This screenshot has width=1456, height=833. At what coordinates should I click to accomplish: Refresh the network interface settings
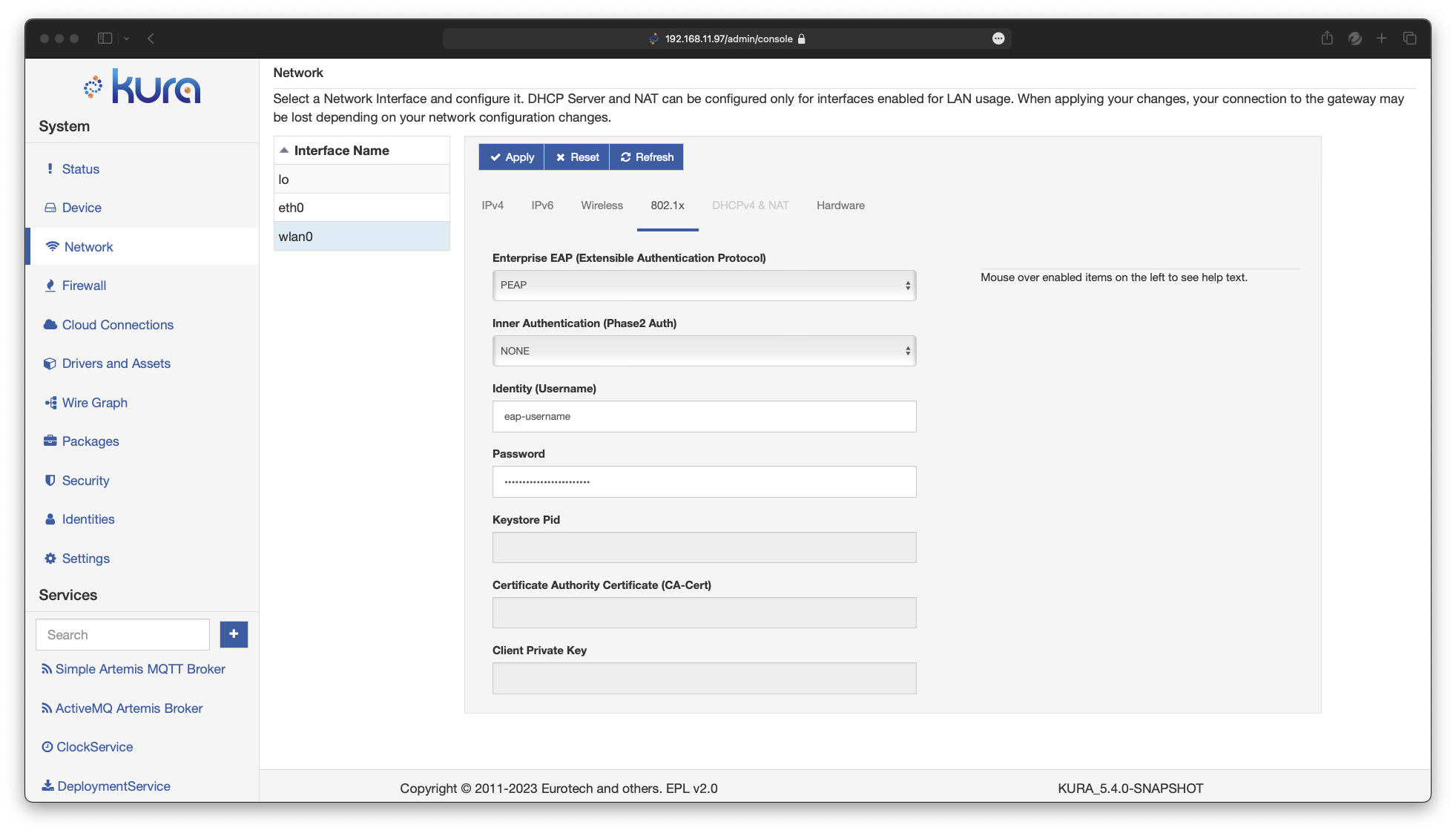tap(646, 157)
